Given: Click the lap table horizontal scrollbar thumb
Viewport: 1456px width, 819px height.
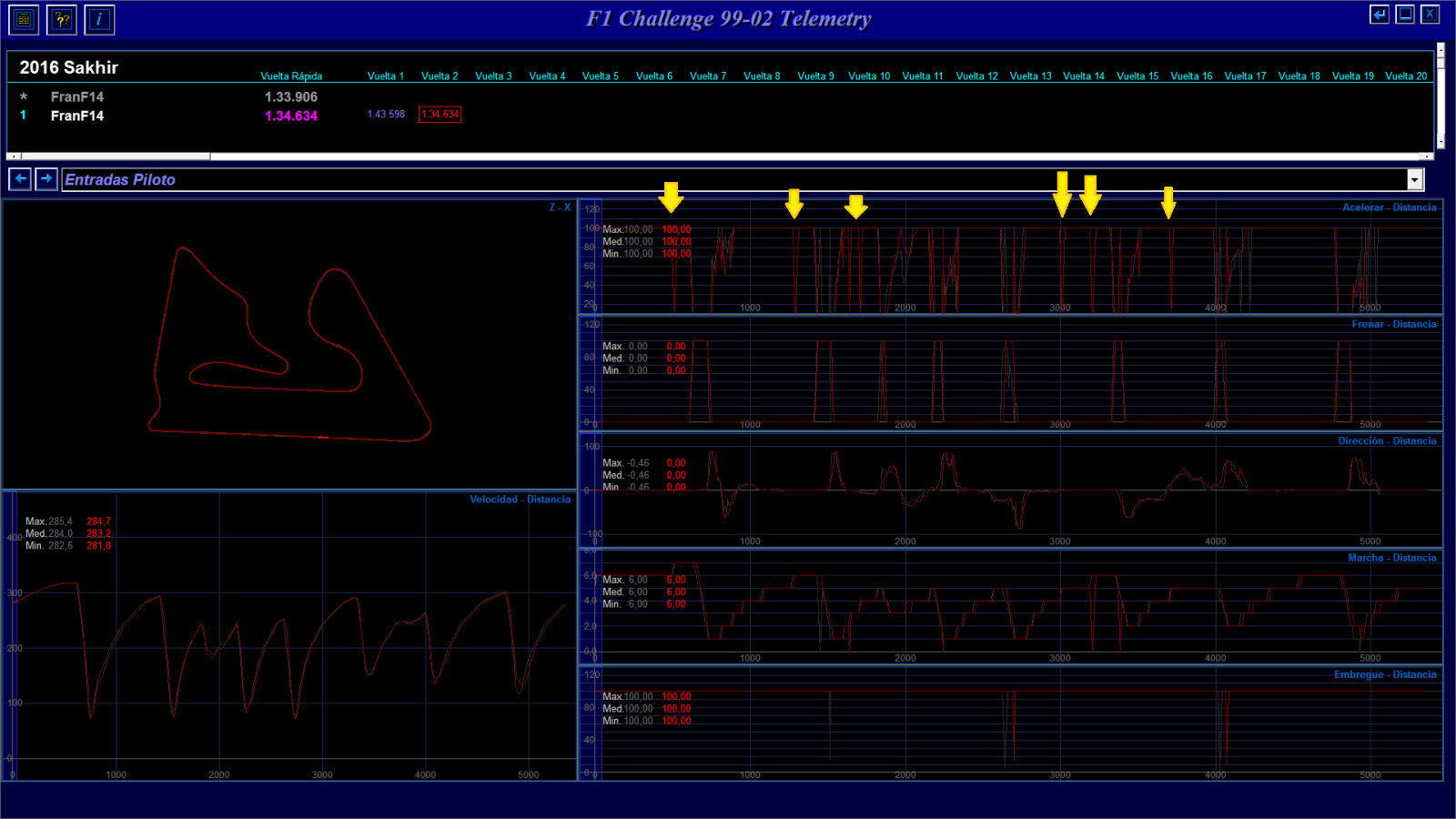Looking at the screenshot, I should click(116, 157).
